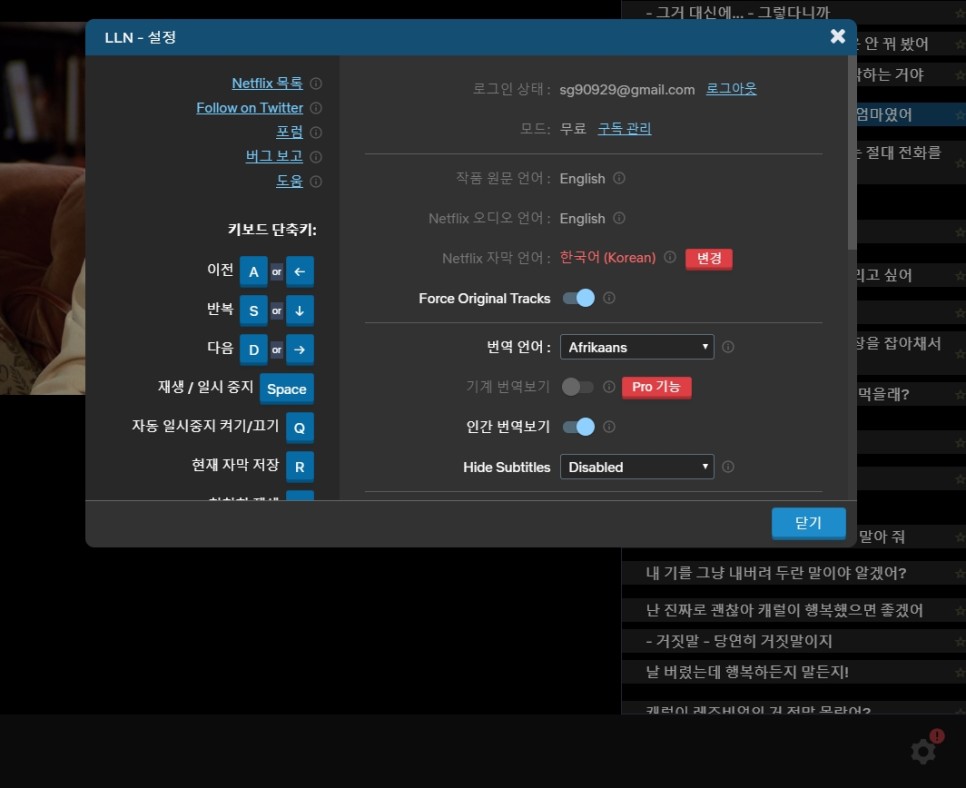The height and width of the screenshot is (788, 966).
Task: Click info icon beside 작품 원문 언어 English
Action: pyautogui.click(x=619, y=178)
